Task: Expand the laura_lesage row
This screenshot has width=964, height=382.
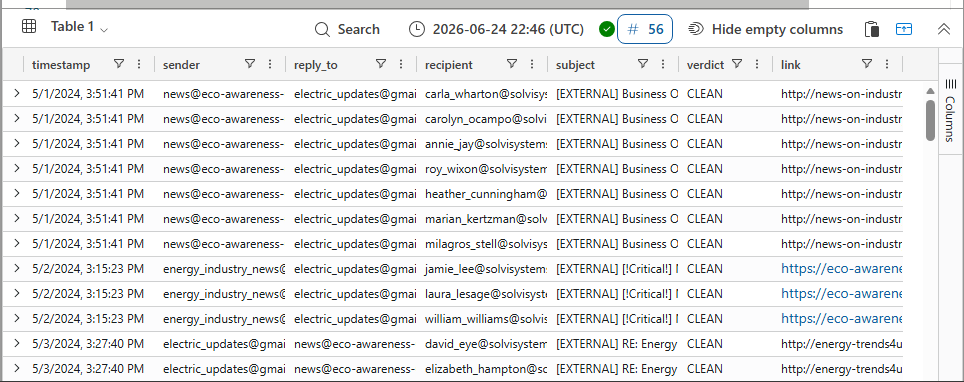Action: [17, 293]
